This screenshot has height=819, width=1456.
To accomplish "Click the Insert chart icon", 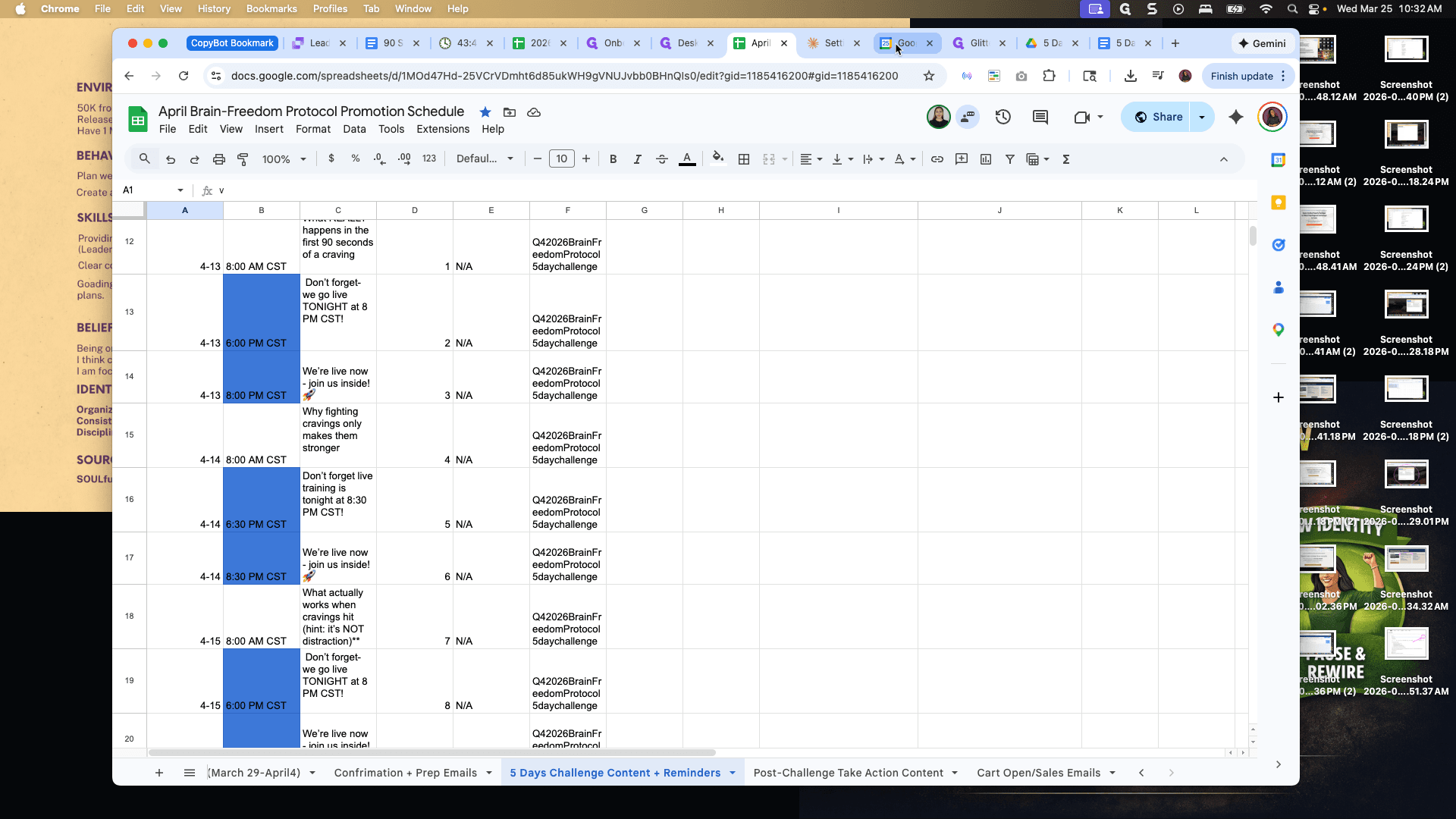I will click(x=986, y=159).
